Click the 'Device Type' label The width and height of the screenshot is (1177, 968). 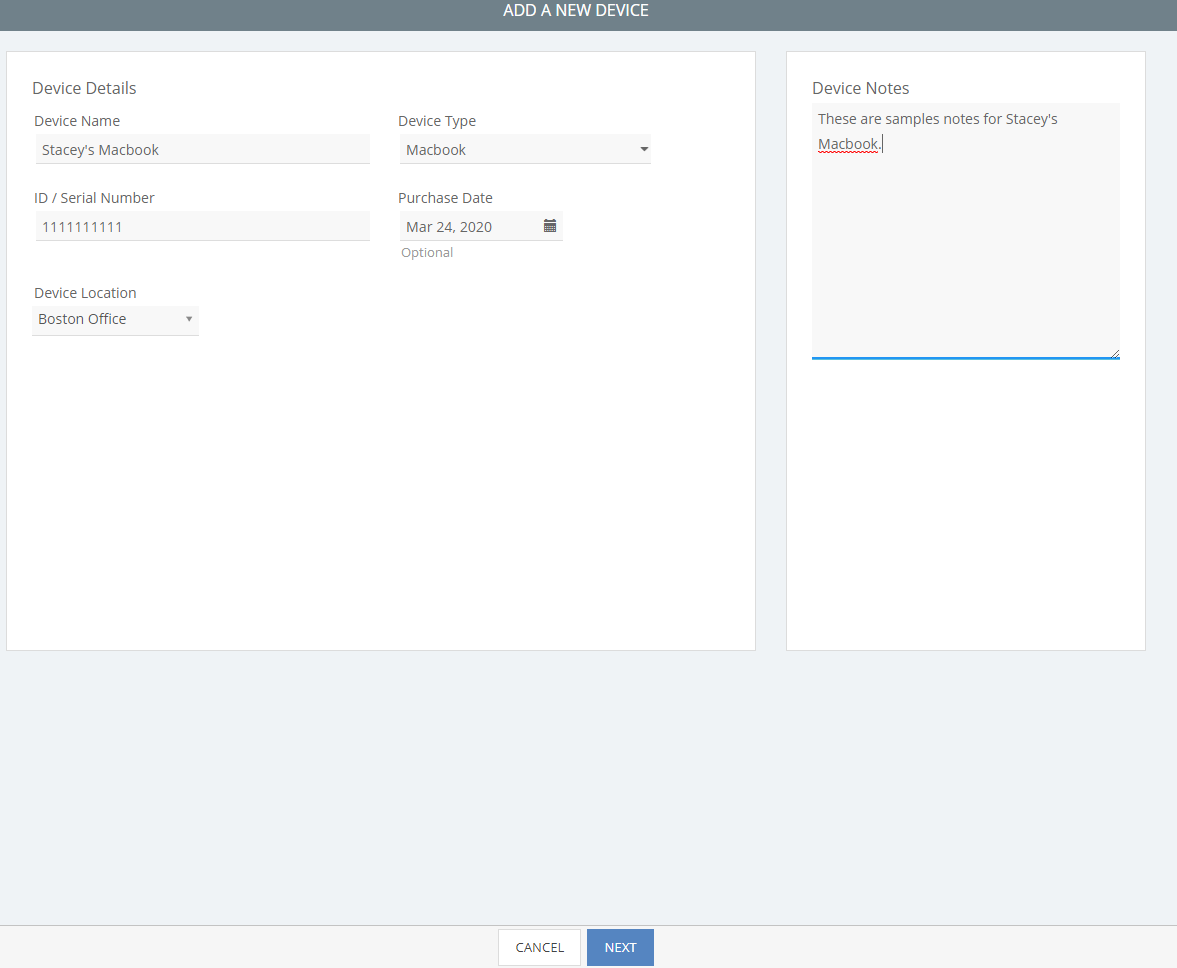437,121
